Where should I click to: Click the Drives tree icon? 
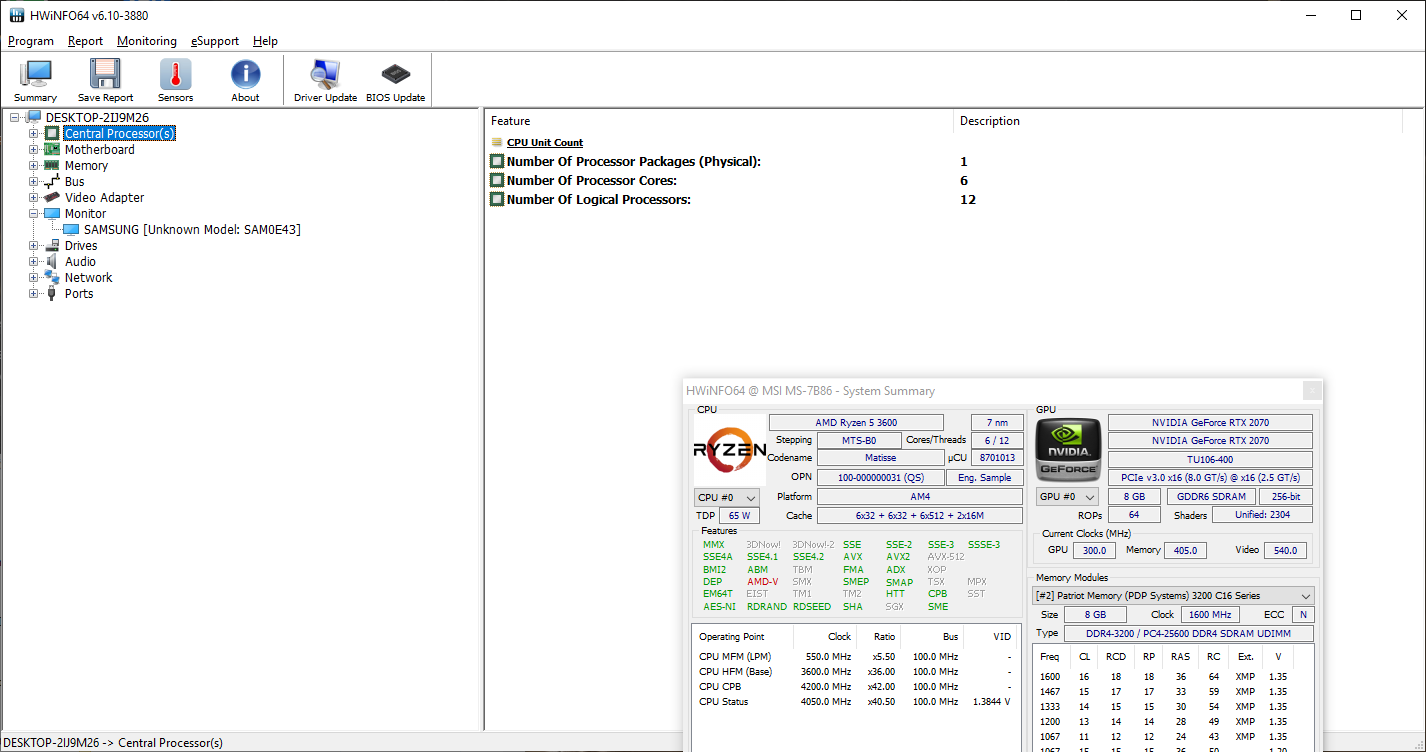click(x=52, y=245)
